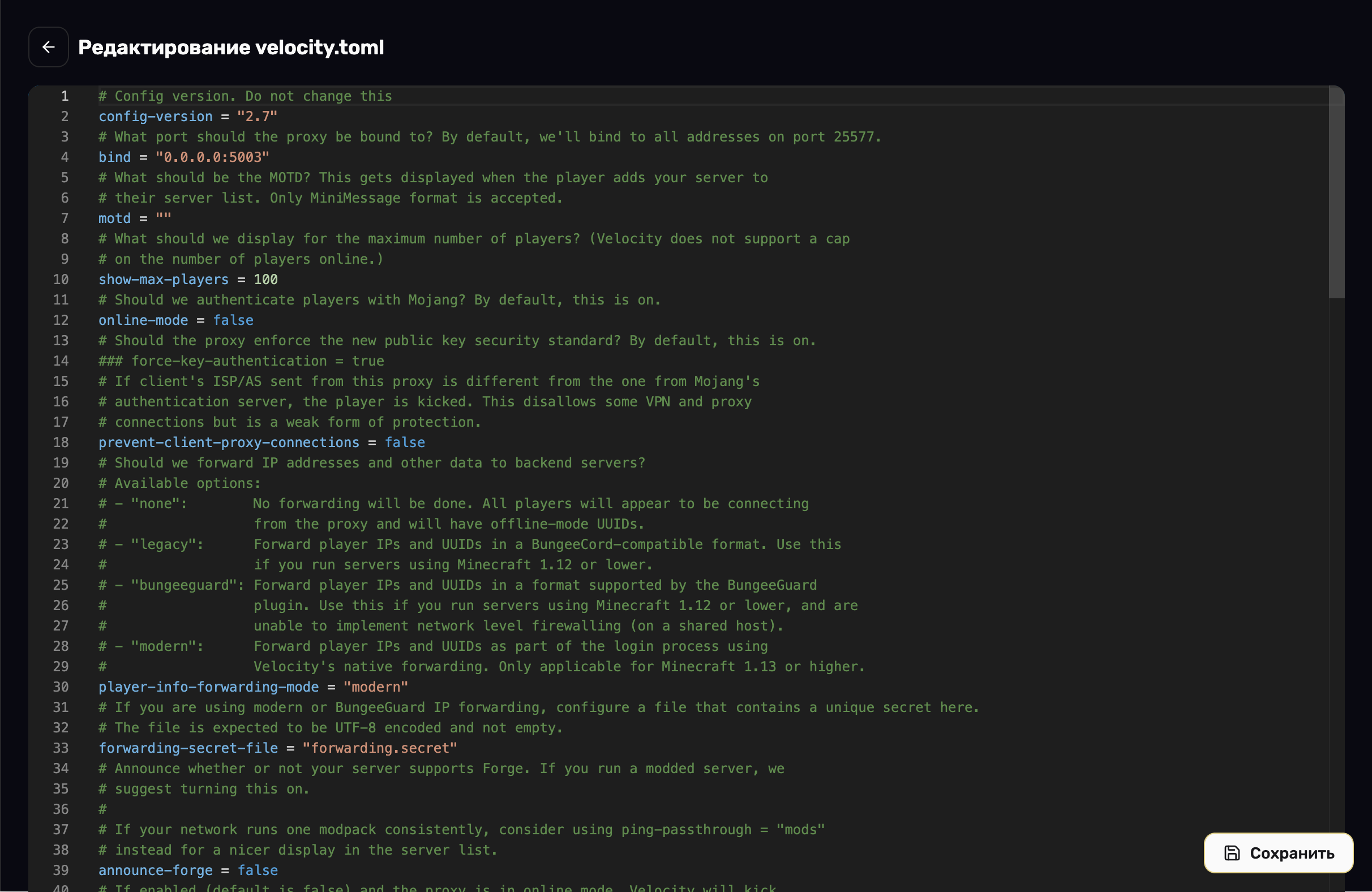Screen dimensions: 1372x892
Task: Click the Редактирование velocity.toml page title
Action: (x=230, y=48)
